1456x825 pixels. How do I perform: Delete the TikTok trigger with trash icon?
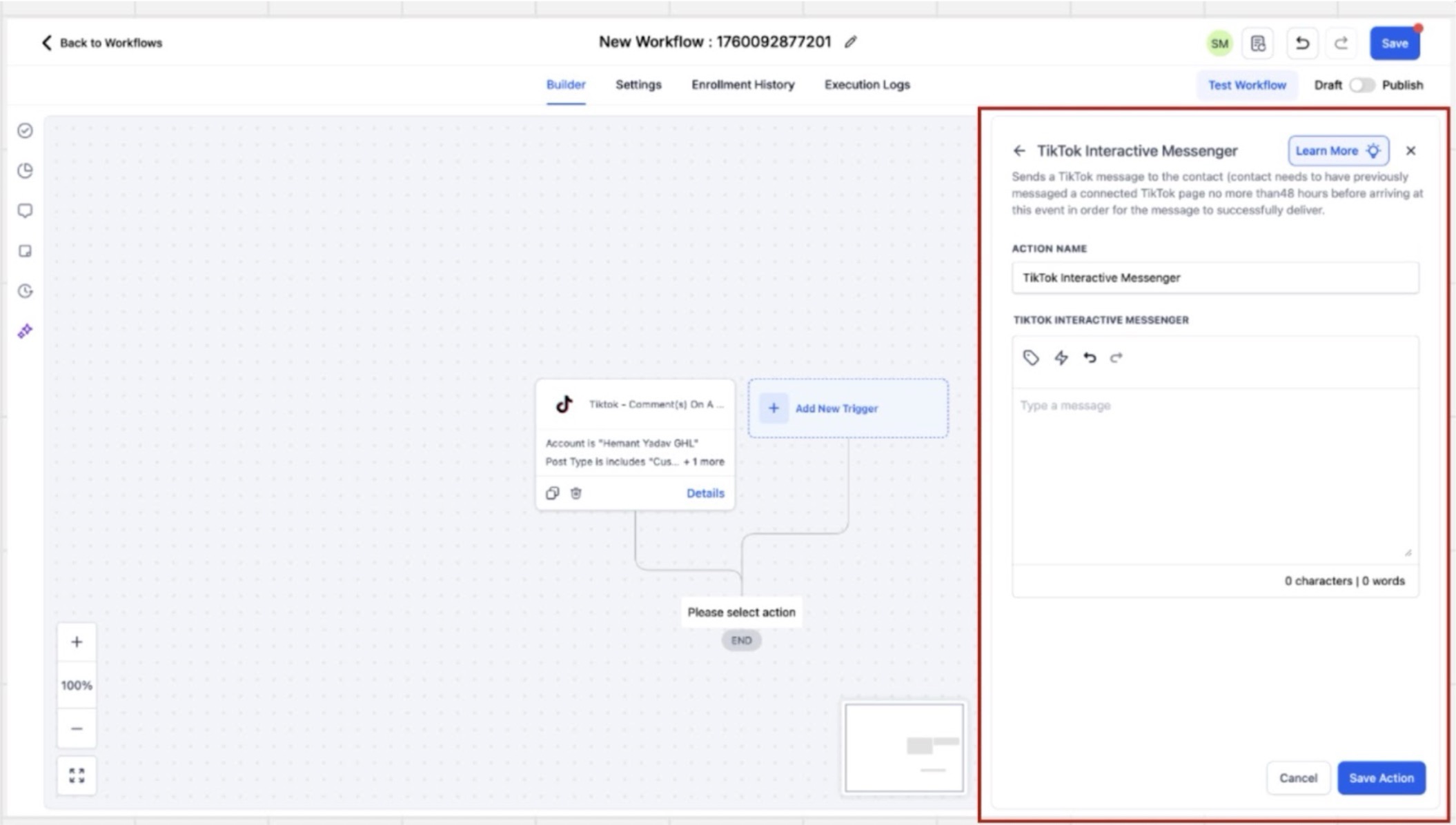pos(576,493)
